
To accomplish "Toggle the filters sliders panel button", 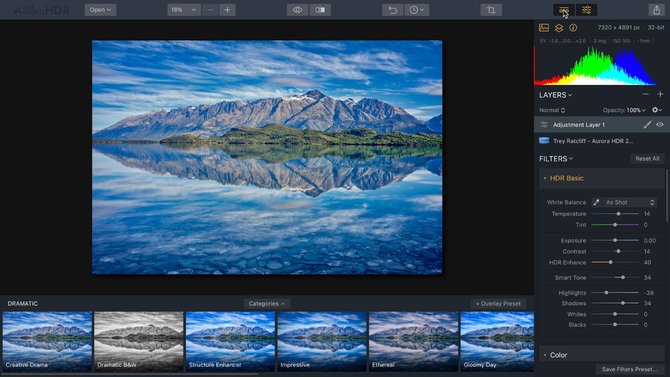I will [x=587, y=10].
